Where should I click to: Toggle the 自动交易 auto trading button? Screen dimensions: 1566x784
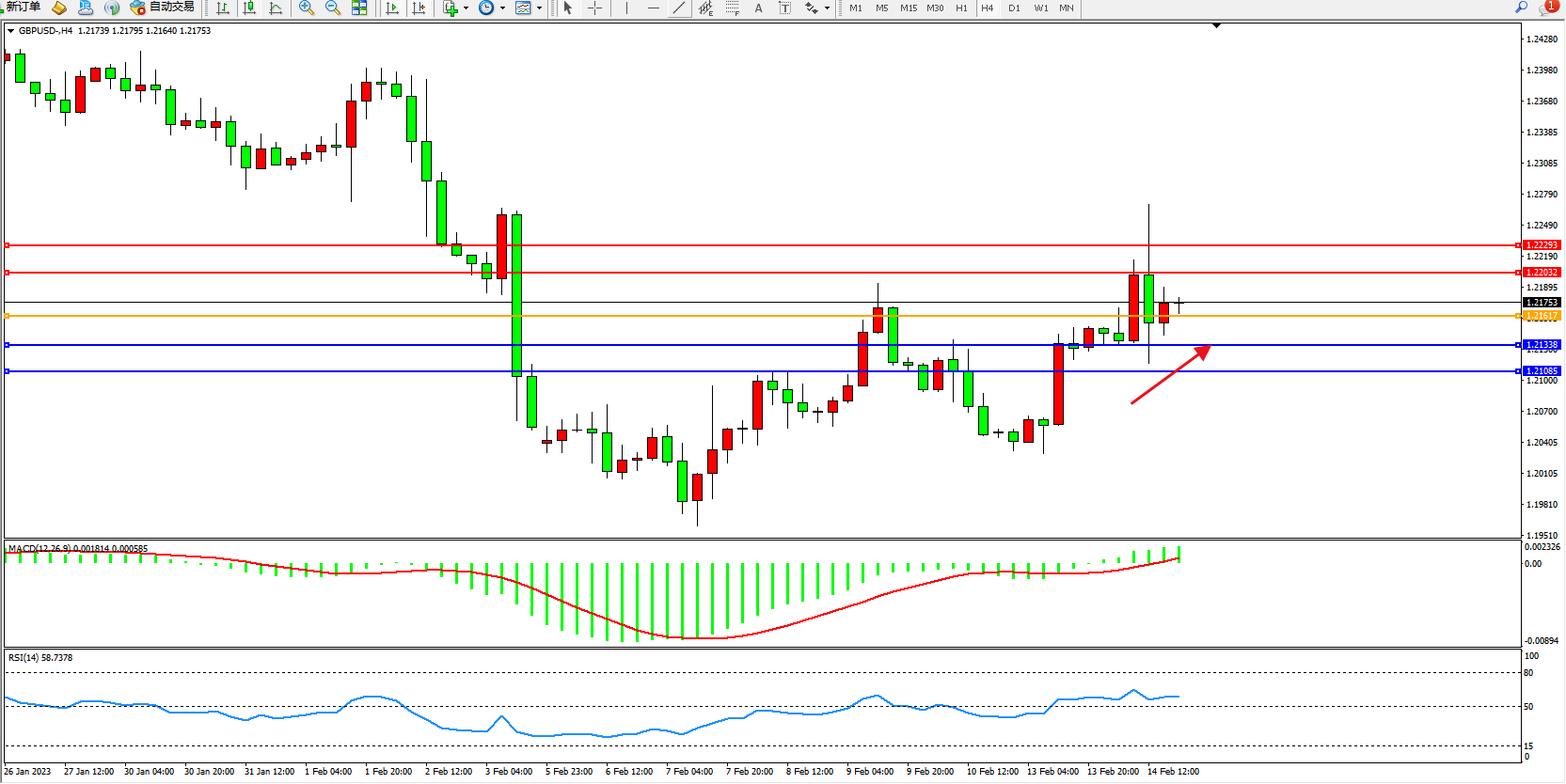point(162,8)
